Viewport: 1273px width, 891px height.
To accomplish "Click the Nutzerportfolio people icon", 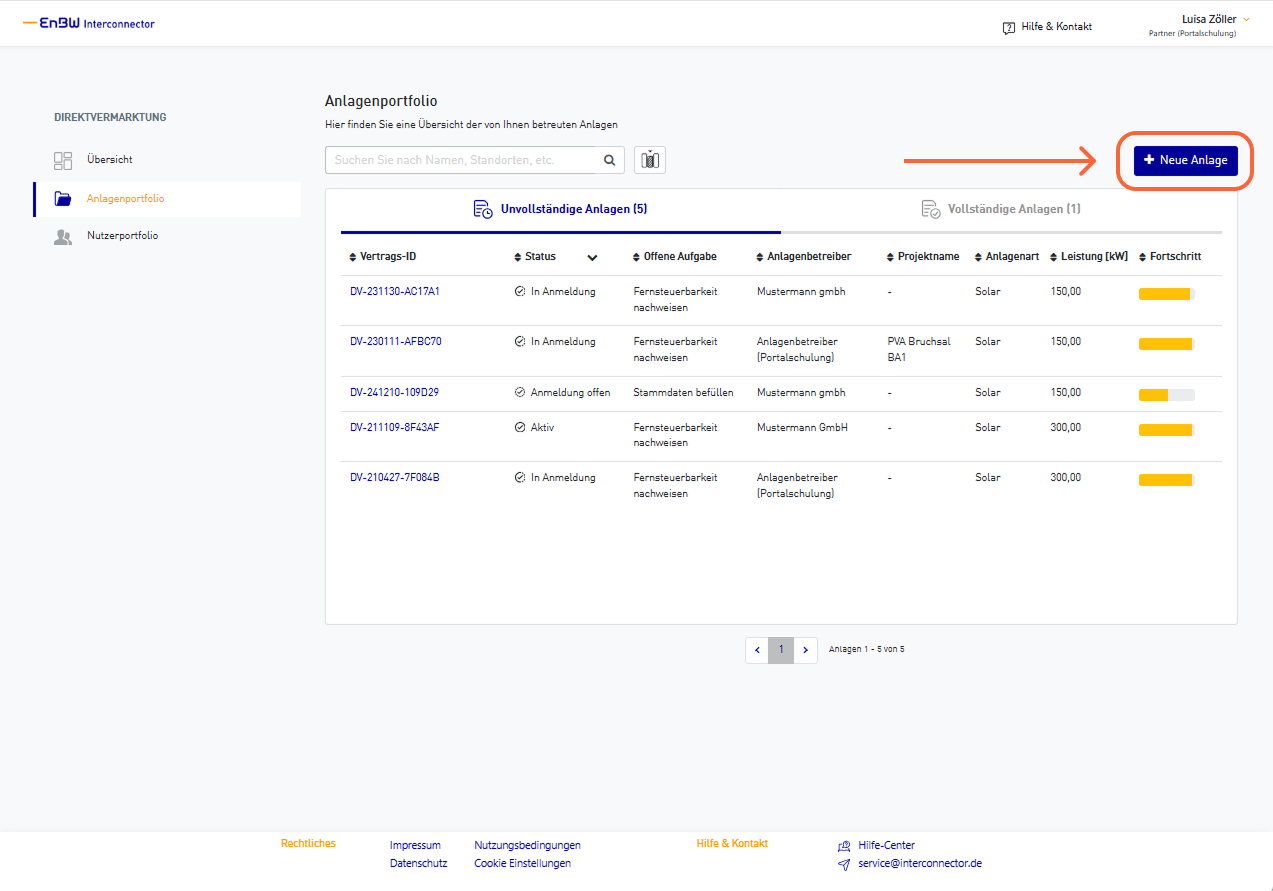I will tap(63, 237).
